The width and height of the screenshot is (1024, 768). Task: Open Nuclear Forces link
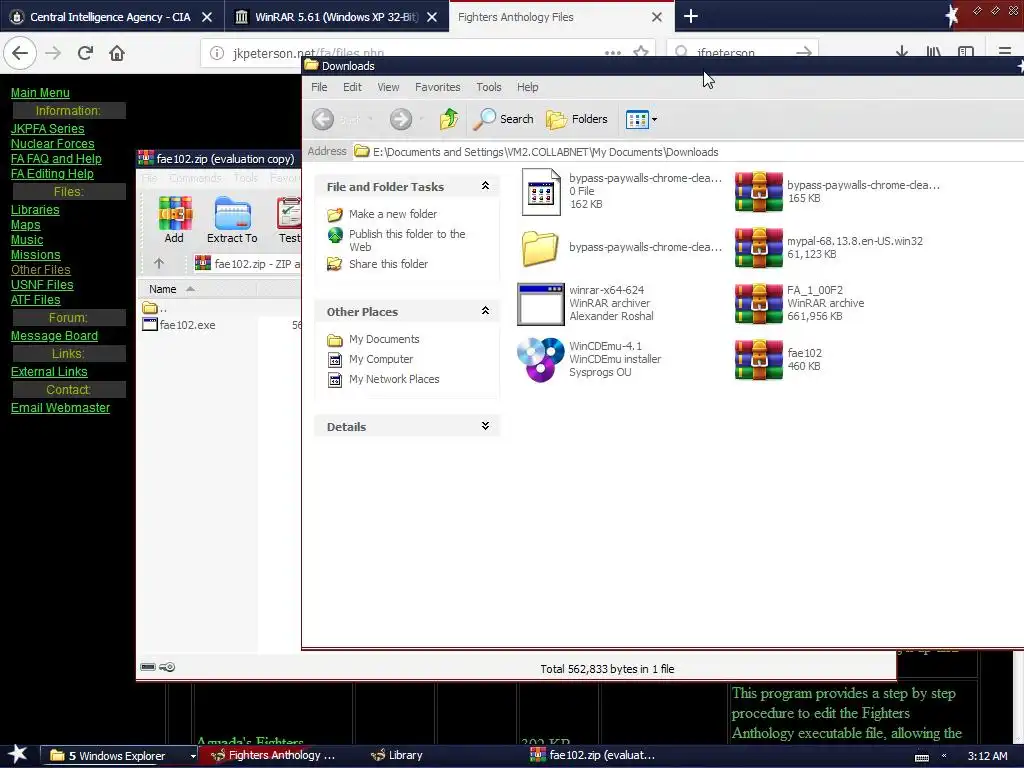(x=52, y=144)
